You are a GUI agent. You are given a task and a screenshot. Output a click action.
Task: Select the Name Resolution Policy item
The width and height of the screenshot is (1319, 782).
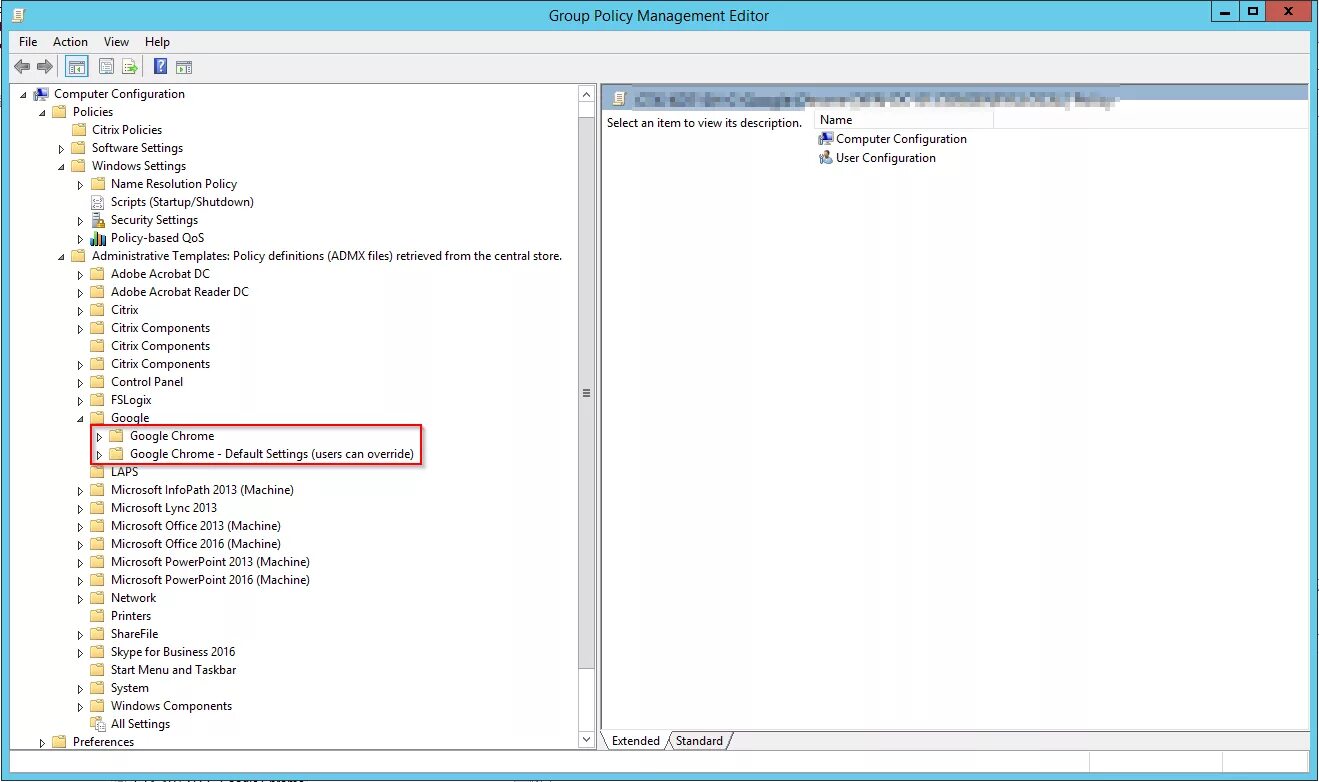(174, 184)
